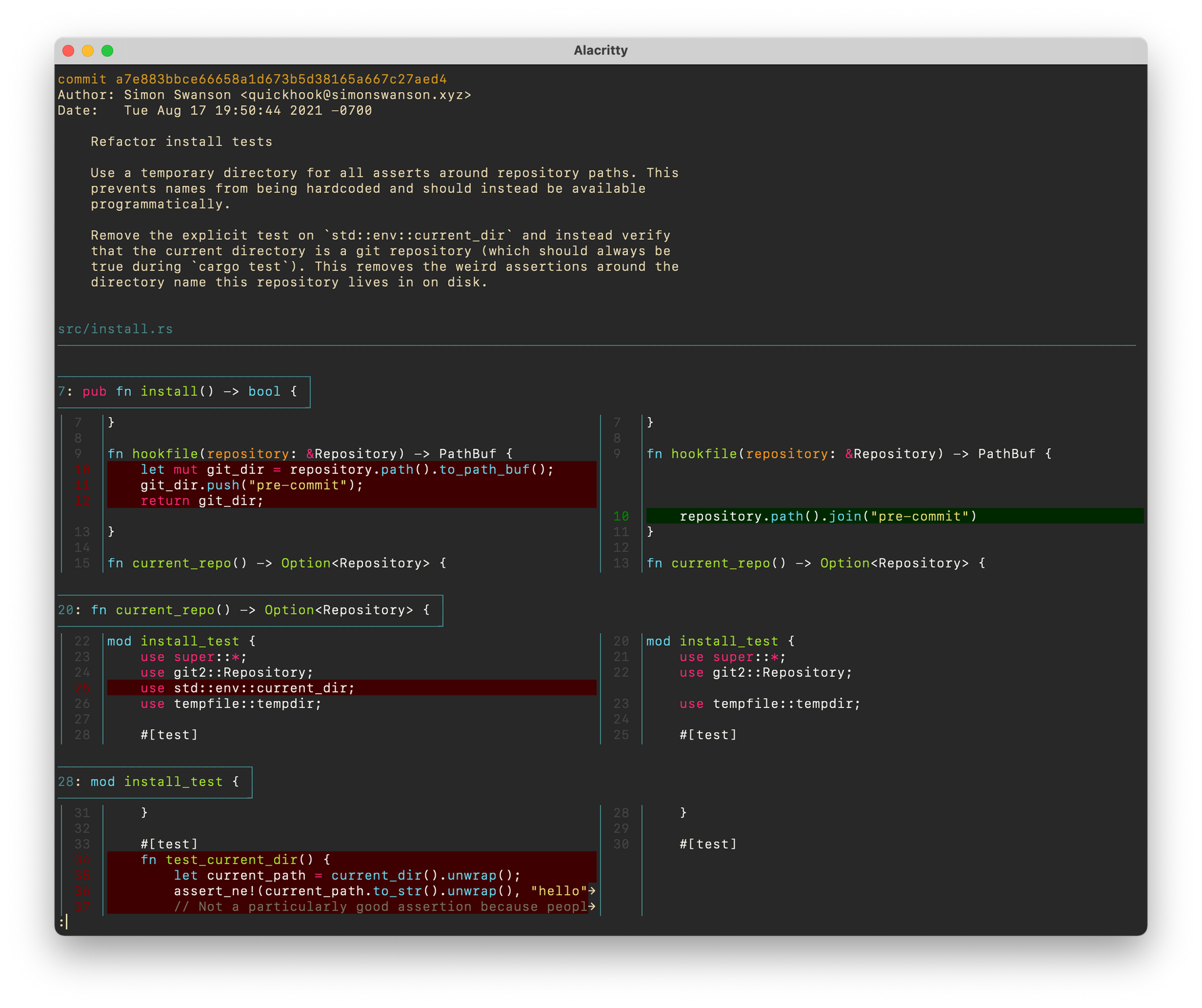Click the src/install.rs file header
Screen dimensions: 1202x1008
115,329
